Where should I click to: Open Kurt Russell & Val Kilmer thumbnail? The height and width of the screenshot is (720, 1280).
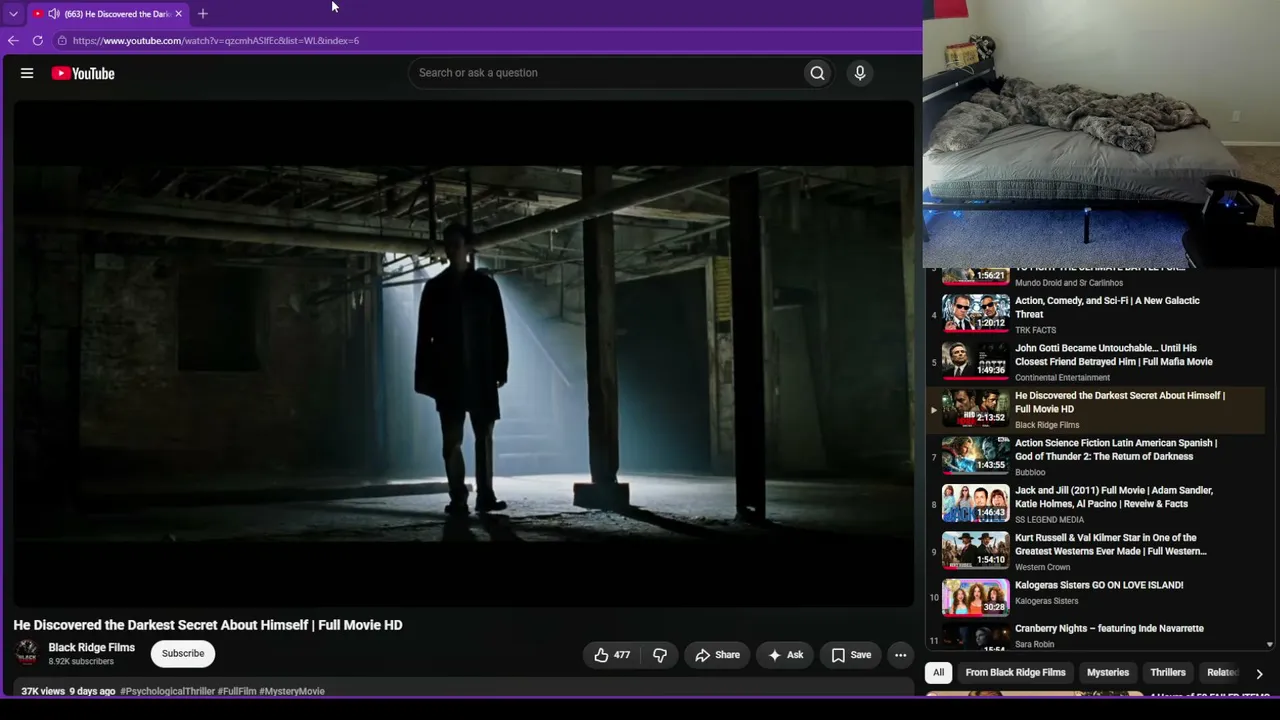pyautogui.click(x=975, y=550)
